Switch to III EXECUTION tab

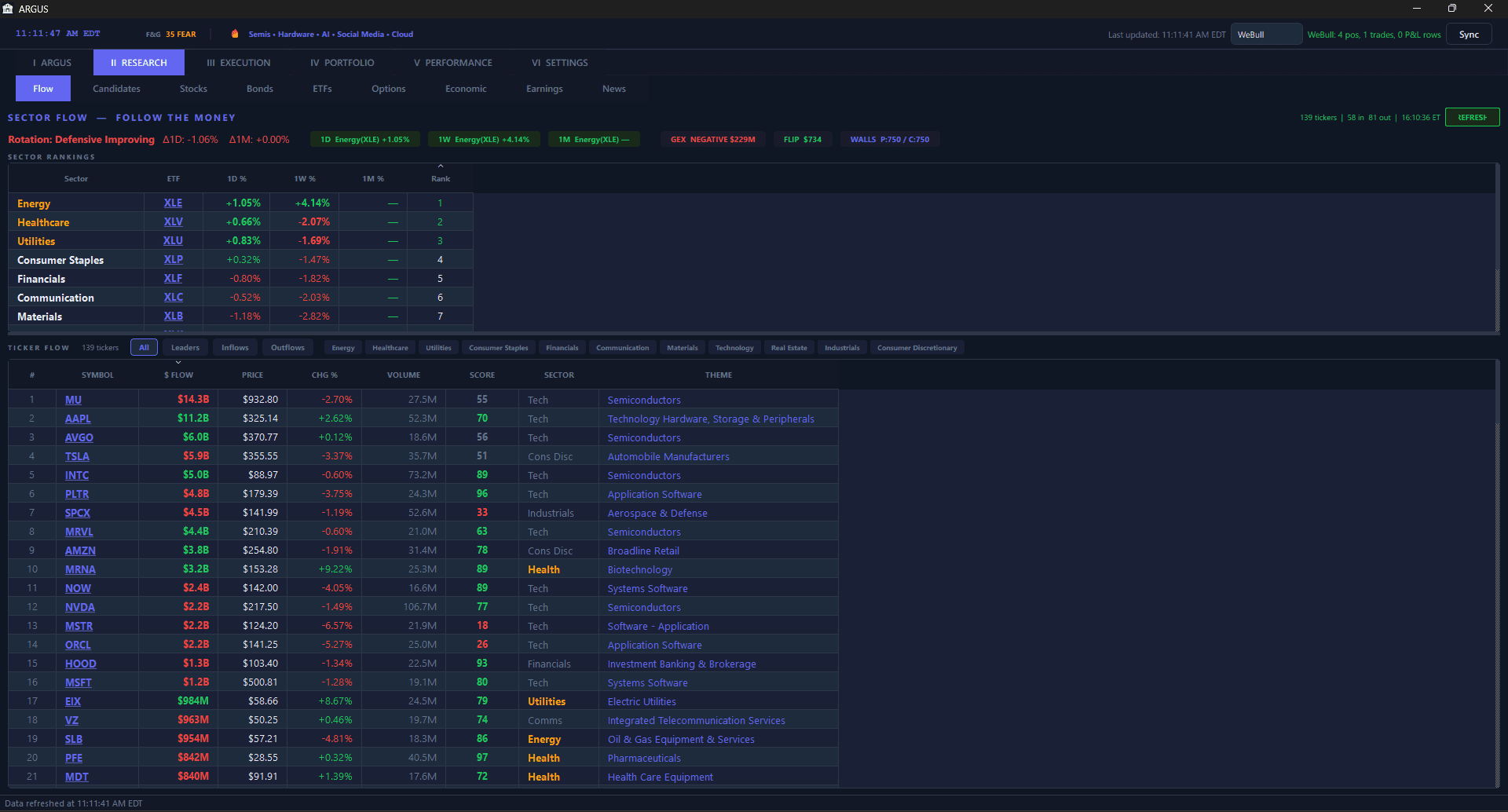(239, 63)
